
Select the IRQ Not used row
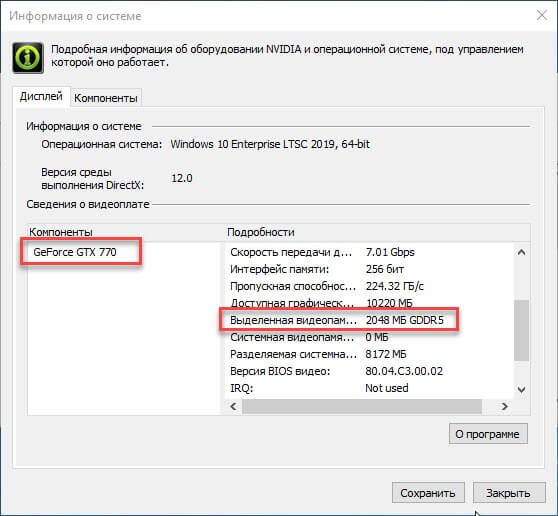(369, 388)
